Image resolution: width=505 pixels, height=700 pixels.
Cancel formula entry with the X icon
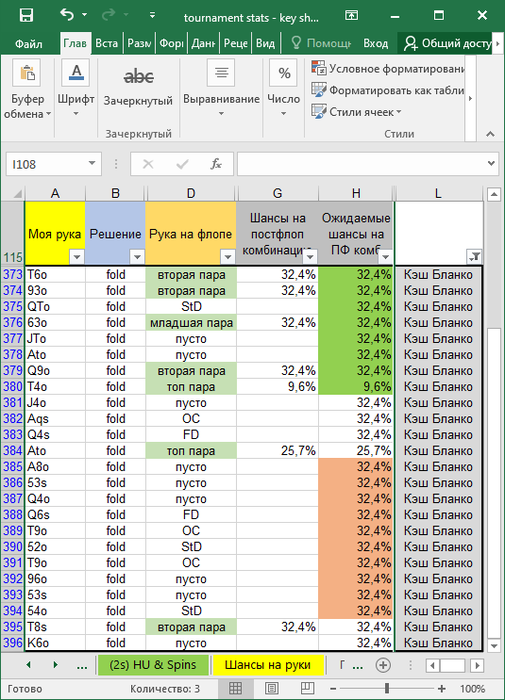[x=148, y=164]
